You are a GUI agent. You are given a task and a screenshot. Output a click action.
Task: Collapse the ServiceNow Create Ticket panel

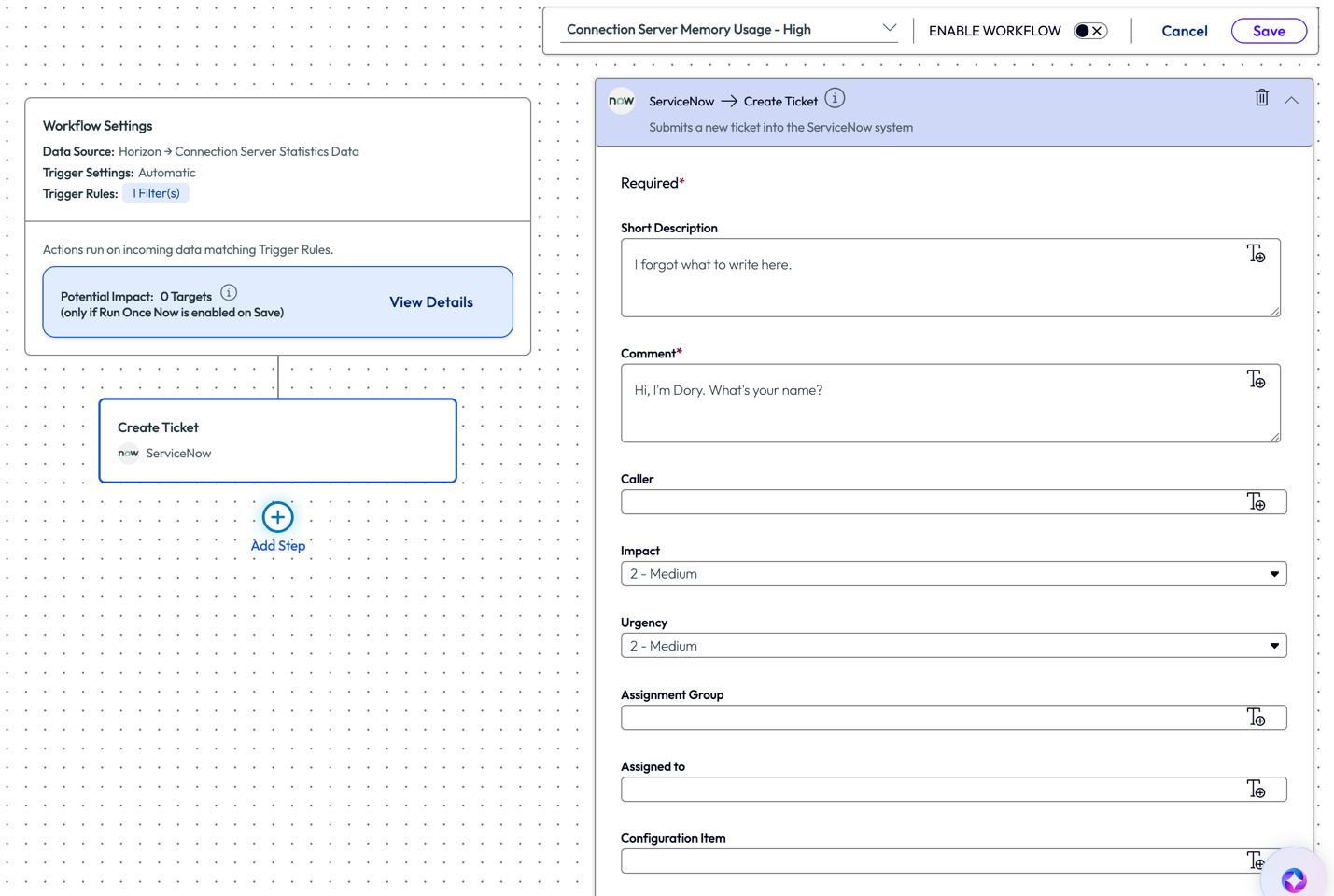1291,100
